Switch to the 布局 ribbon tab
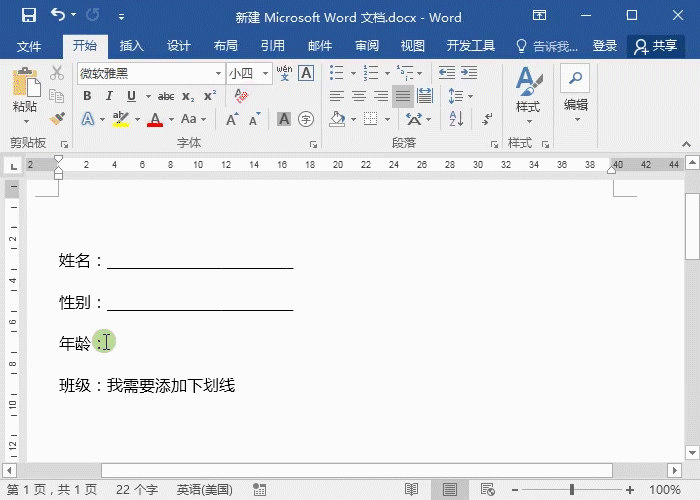The width and height of the screenshot is (700, 500). click(225, 46)
